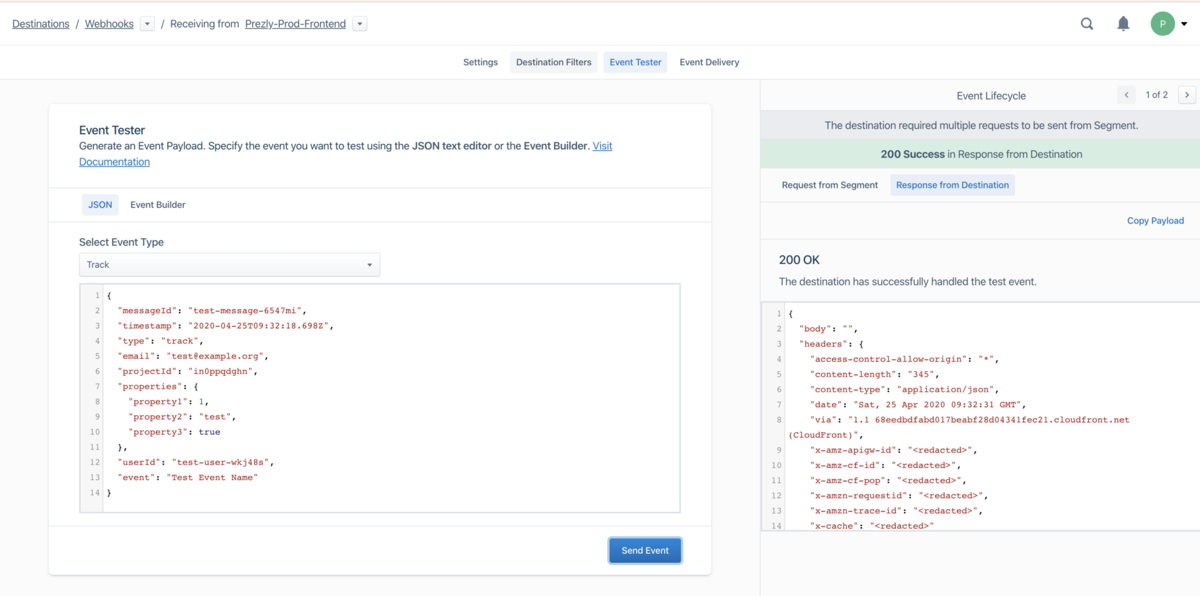Click the 200 OK heading

click(x=799, y=260)
